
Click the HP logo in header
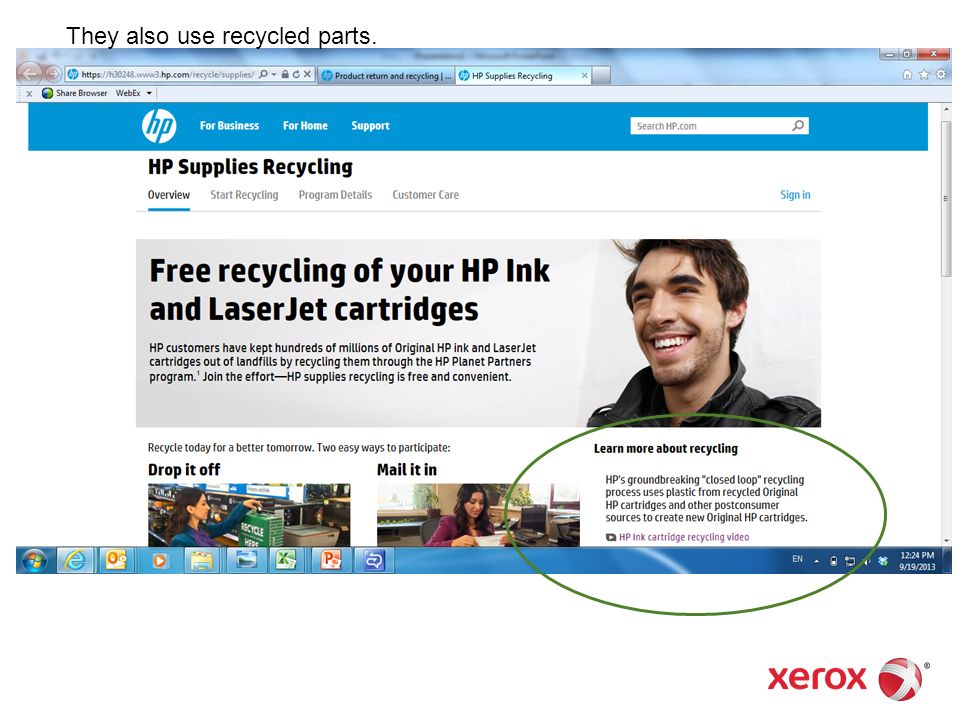tap(159, 126)
